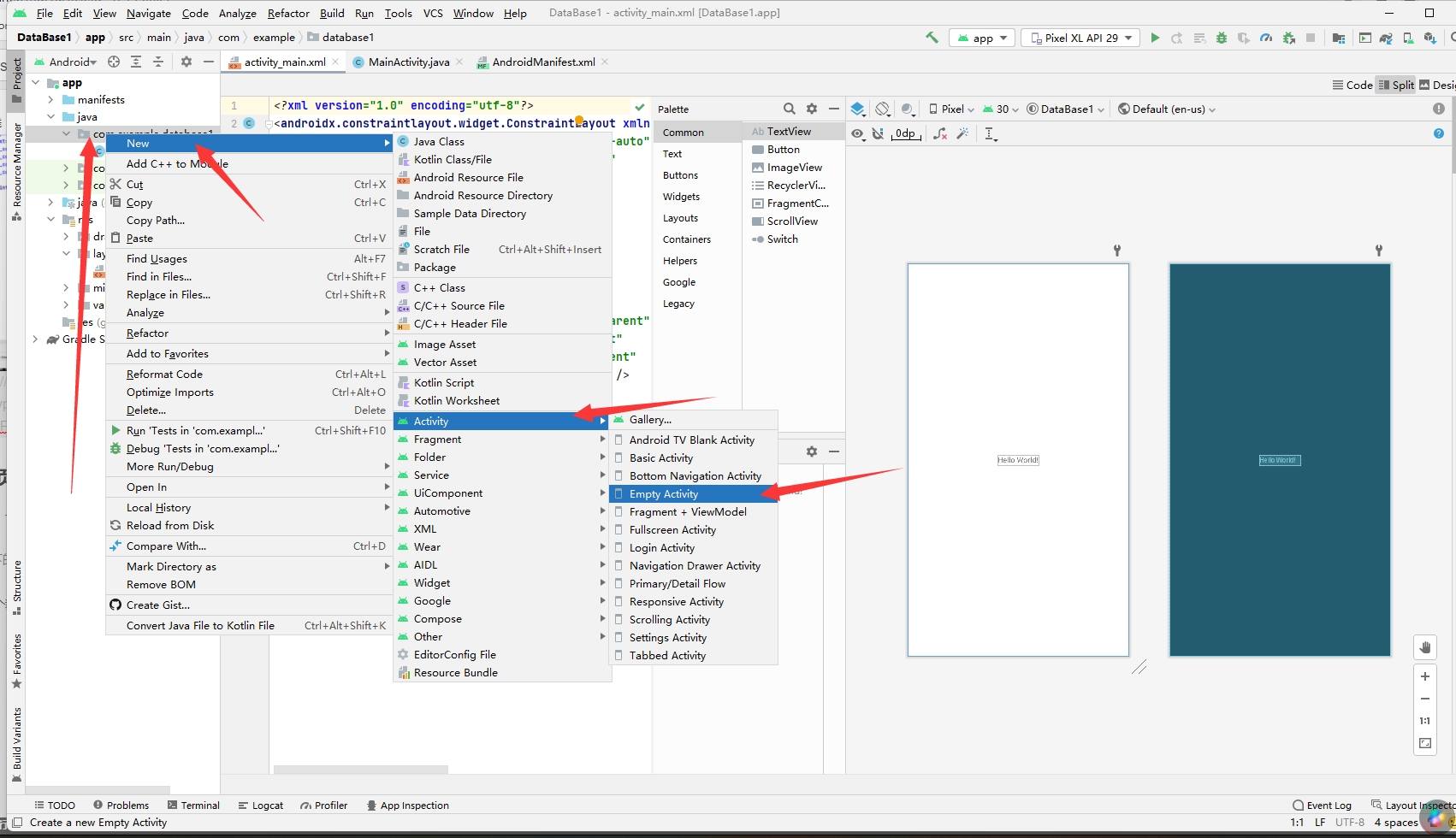The image size is (1456, 838).
Task: Run the app using the green play icon
Action: pos(1155,38)
